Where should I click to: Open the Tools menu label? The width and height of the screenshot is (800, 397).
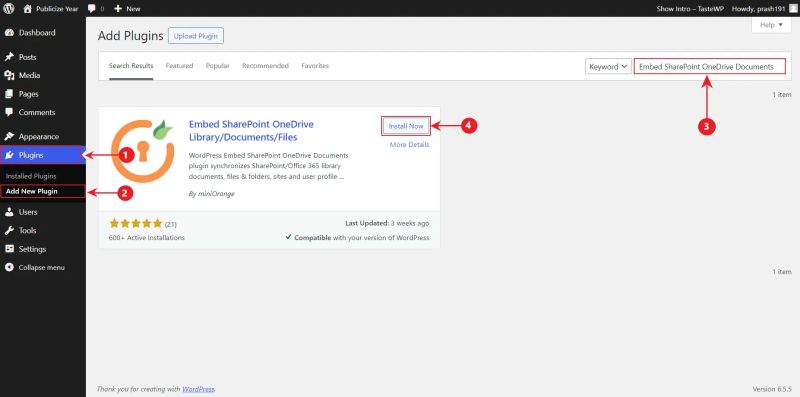coord(28,231)
